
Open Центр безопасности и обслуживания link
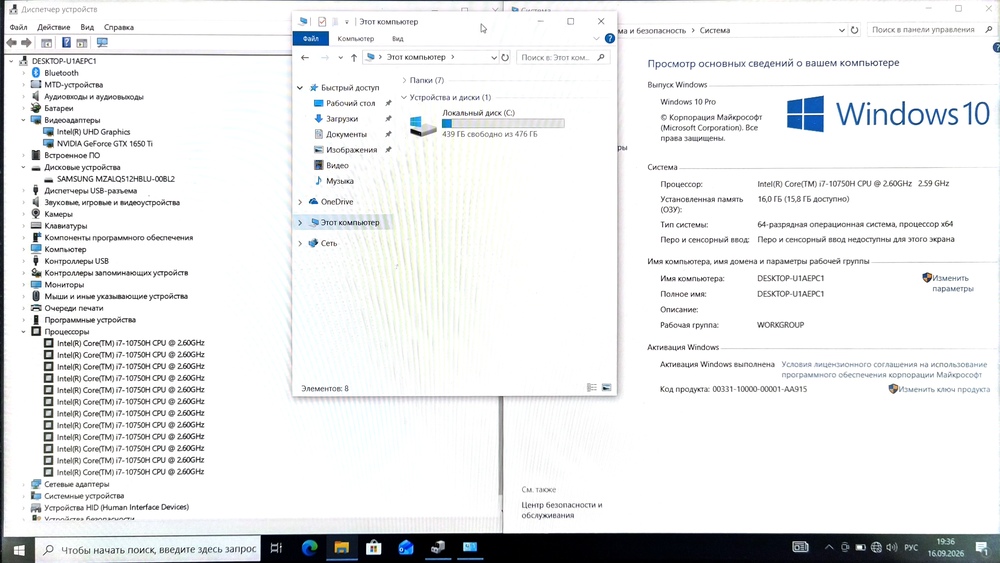[562, 510]
